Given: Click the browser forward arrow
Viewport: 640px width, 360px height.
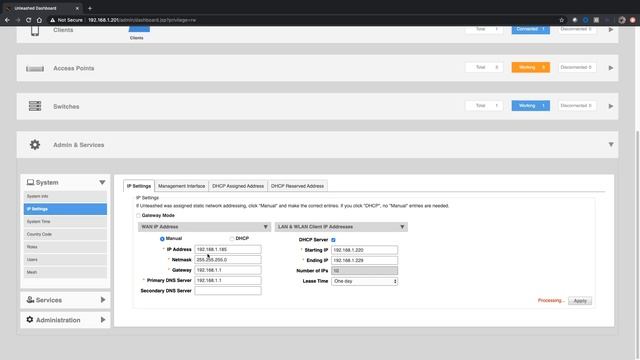Looking at the screenshot, I should tap(18, 20).
